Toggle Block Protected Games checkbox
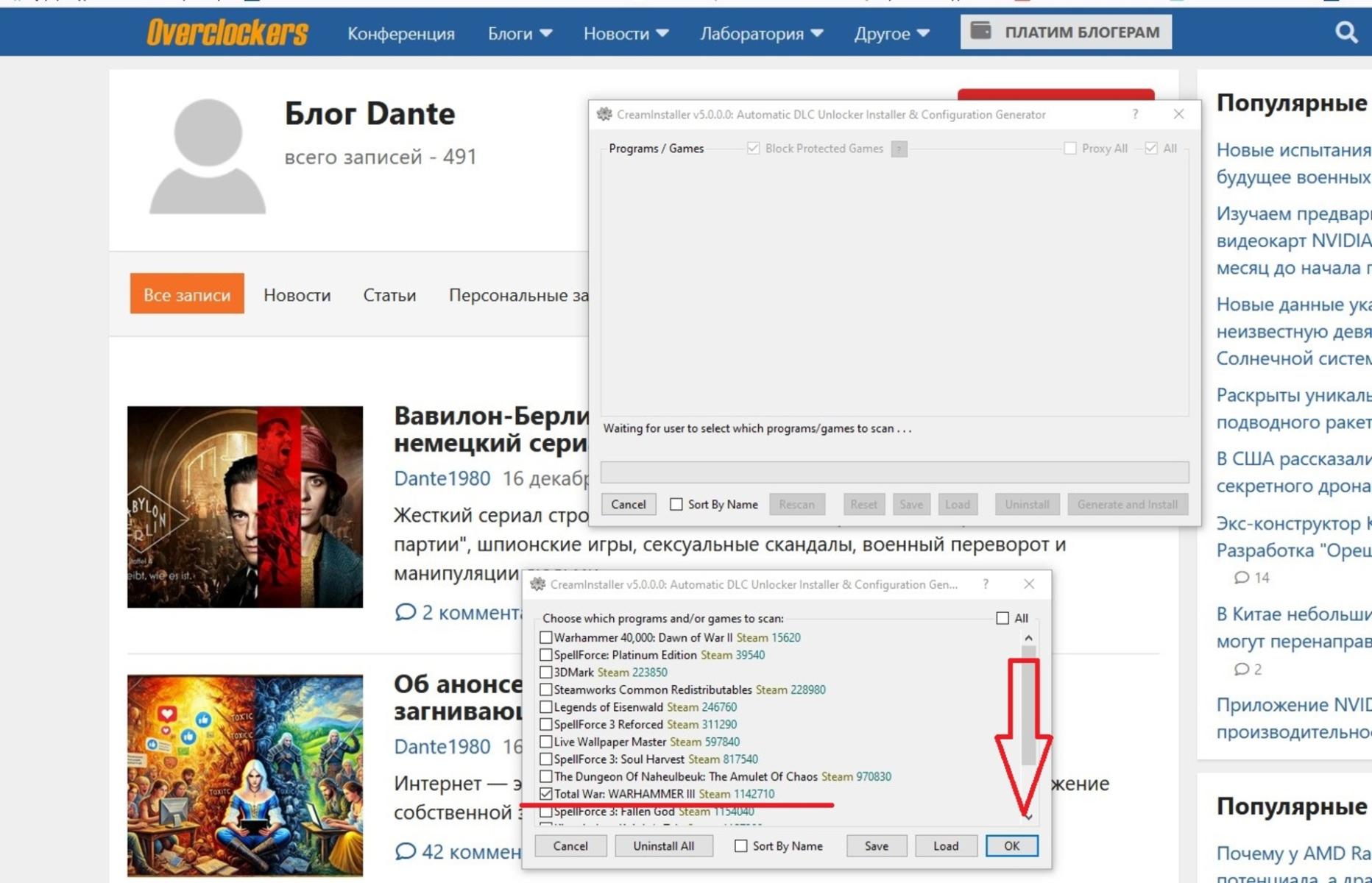Image resolution: width=1372 pixels, height=883 pixels. pos(753,149)
